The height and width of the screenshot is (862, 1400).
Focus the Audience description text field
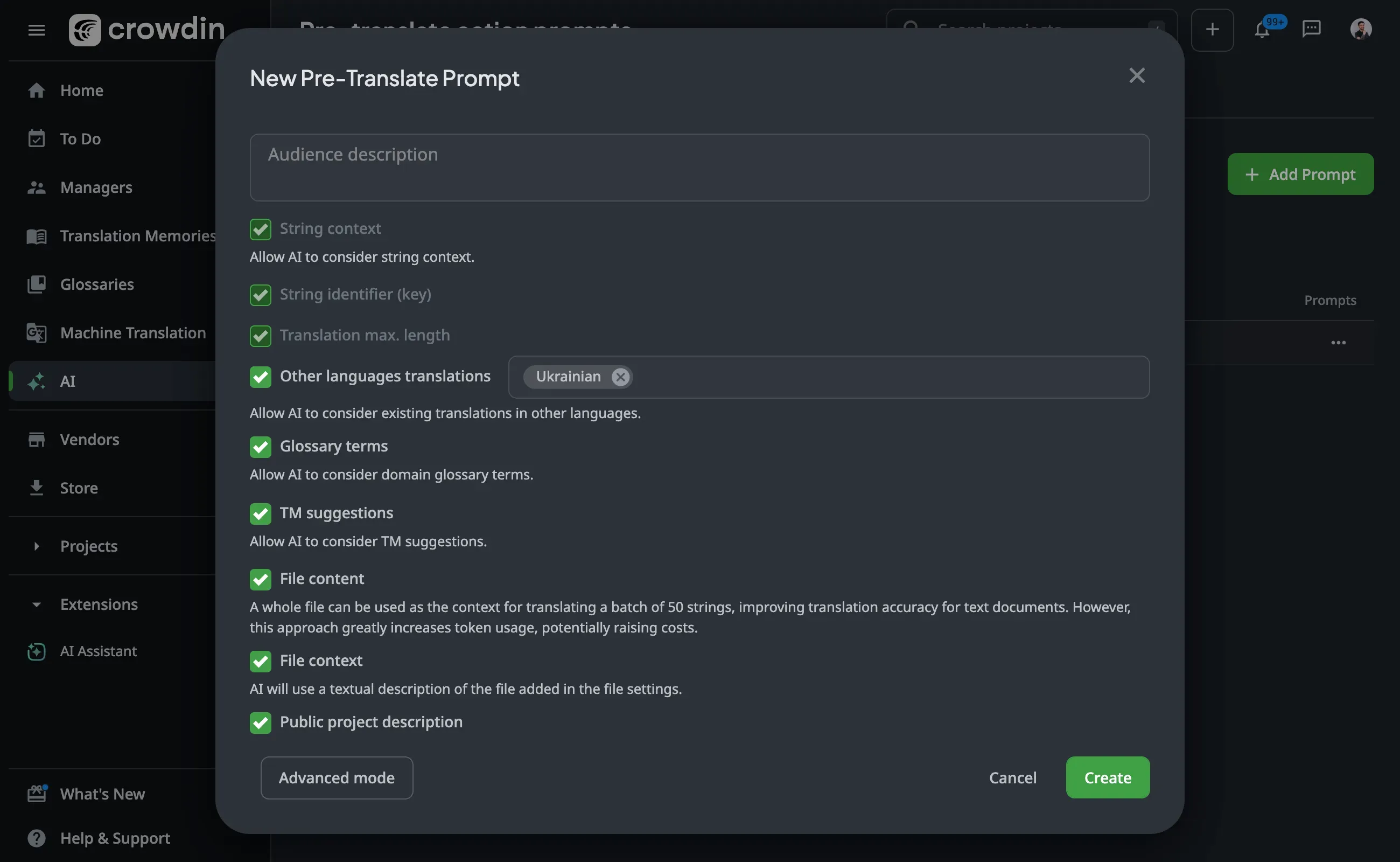(x=699, y=168)
